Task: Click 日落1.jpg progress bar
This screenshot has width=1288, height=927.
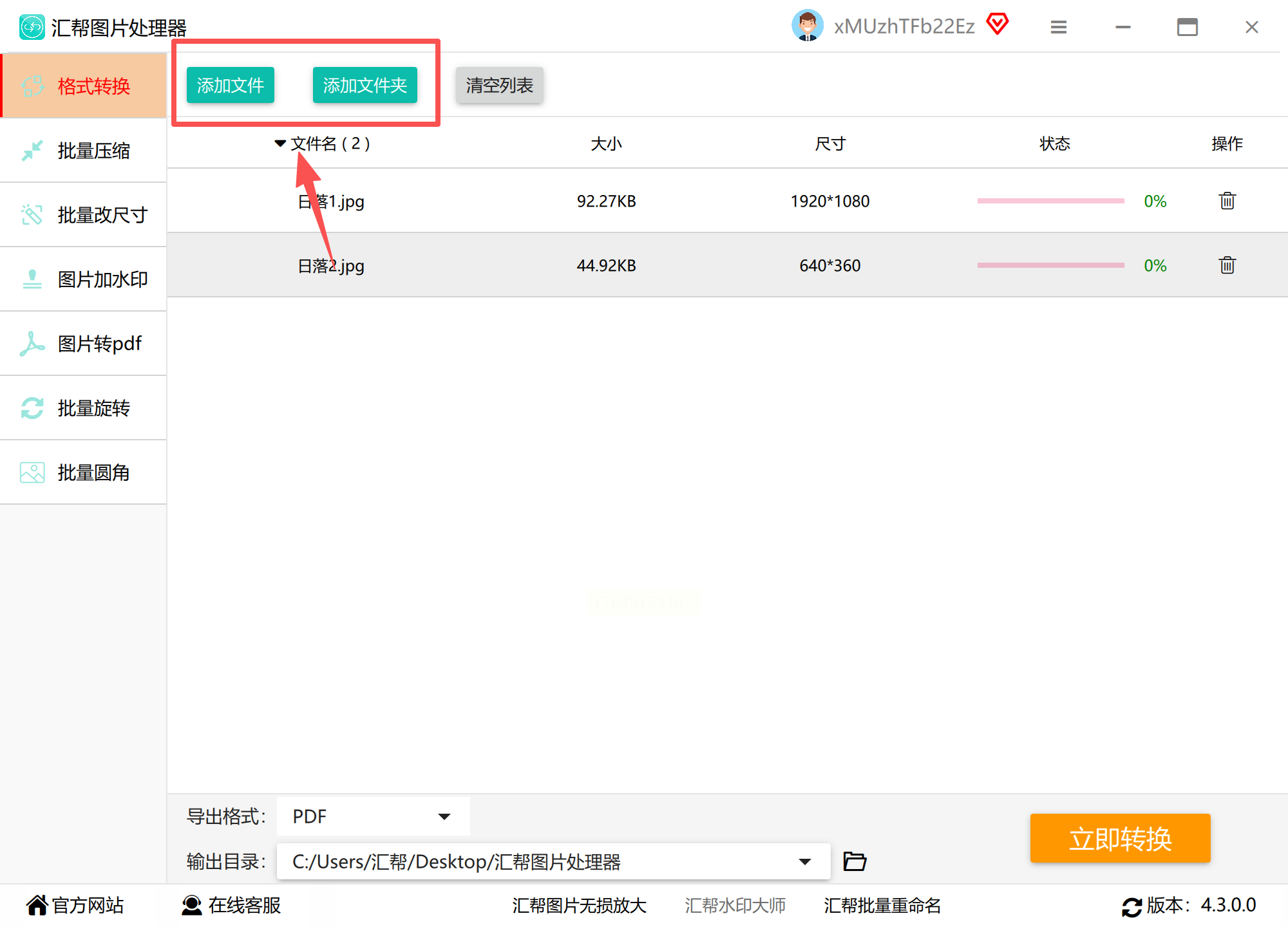Action: [x=1050, y=201]
